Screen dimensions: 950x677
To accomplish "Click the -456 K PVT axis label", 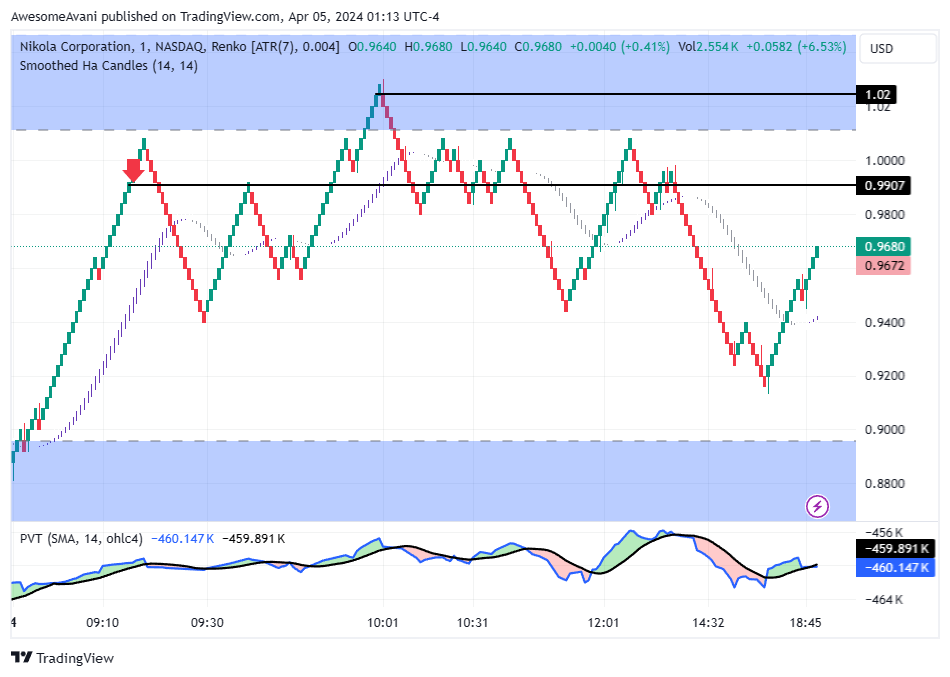I will (x=884, y=533).
